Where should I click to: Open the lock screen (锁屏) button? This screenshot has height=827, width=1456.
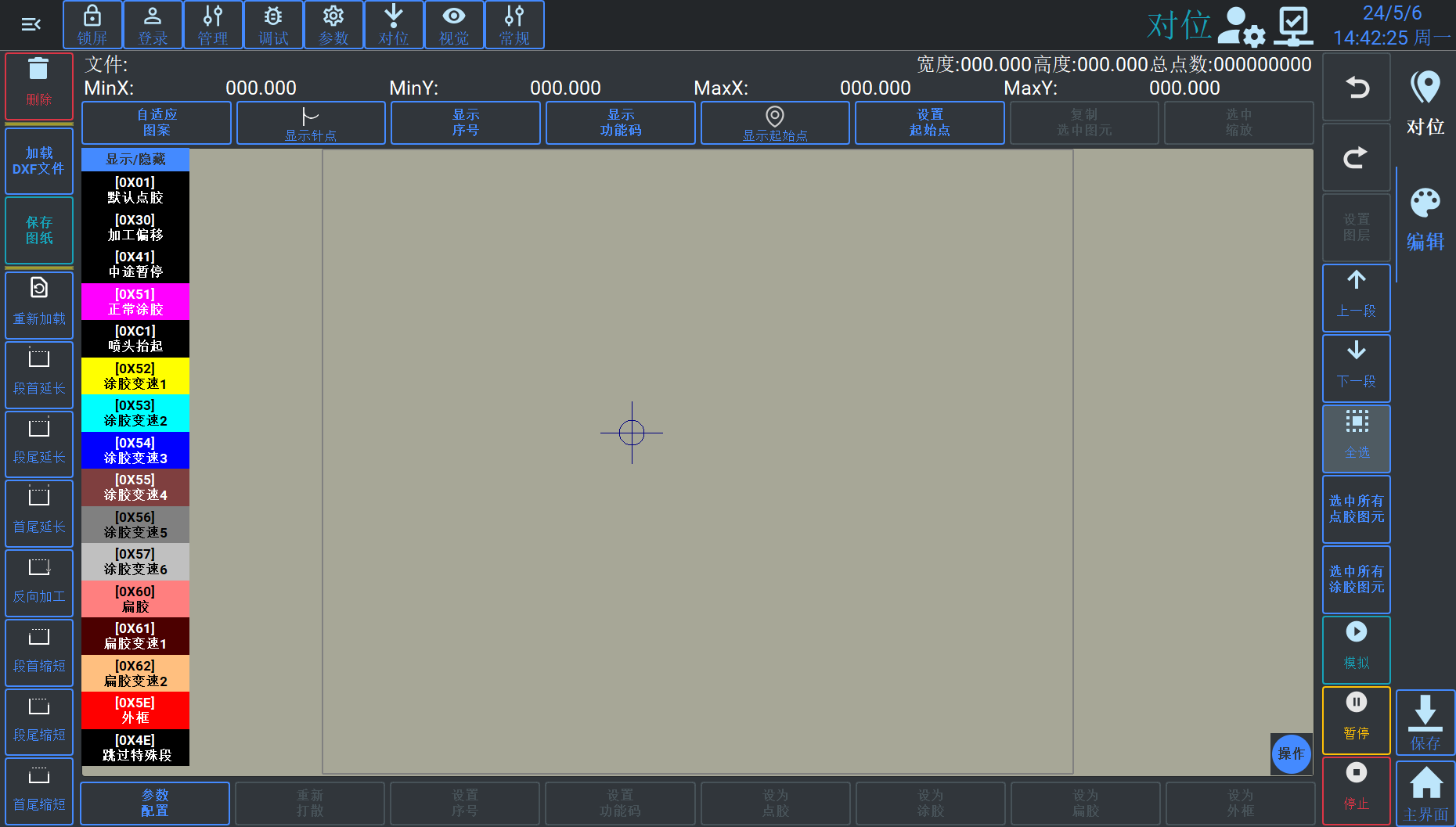[x=92, y=25]
